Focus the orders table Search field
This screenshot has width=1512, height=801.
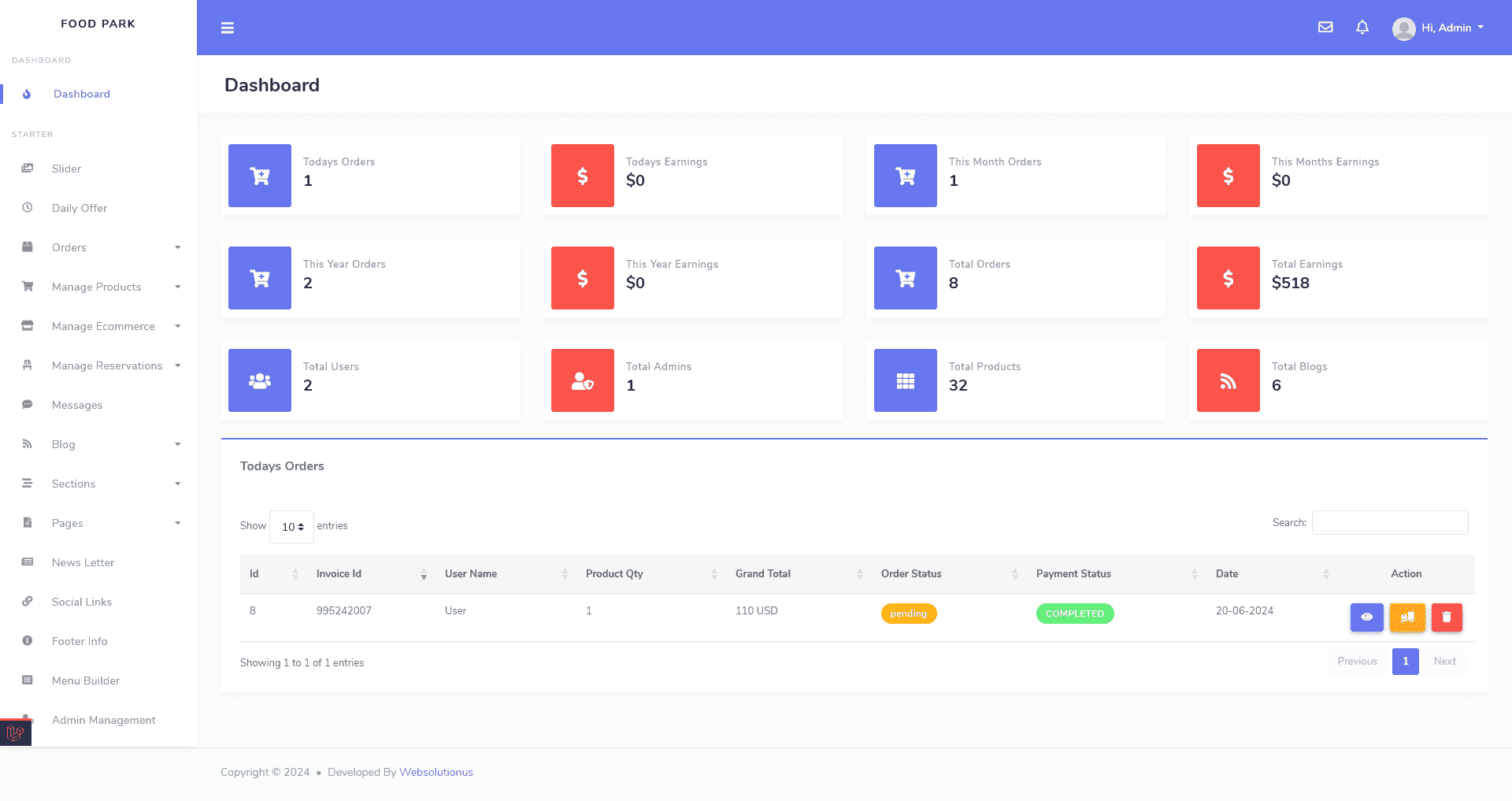pos(1389,523)
